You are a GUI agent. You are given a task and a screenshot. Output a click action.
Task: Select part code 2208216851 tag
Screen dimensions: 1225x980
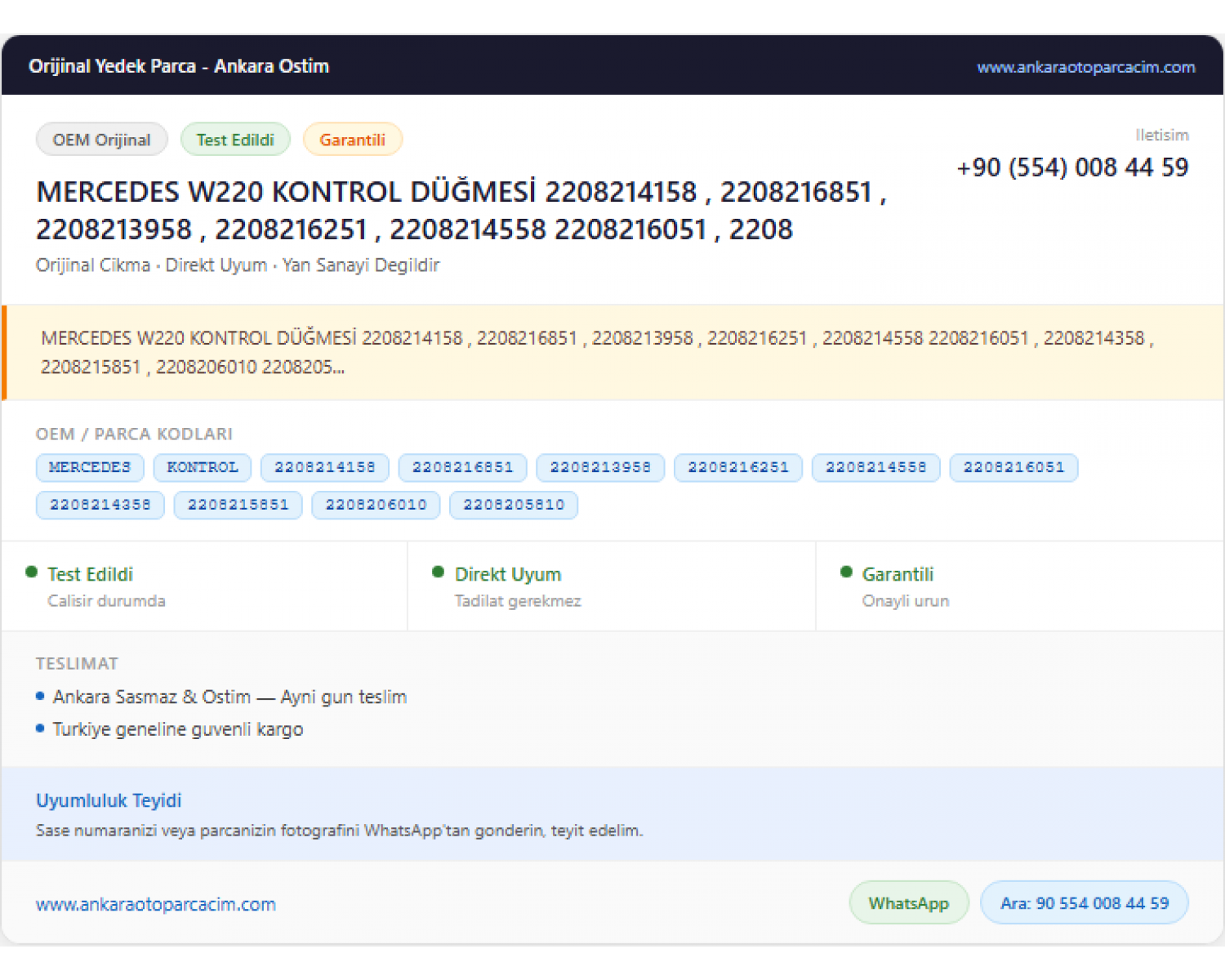tap(463, 468)
